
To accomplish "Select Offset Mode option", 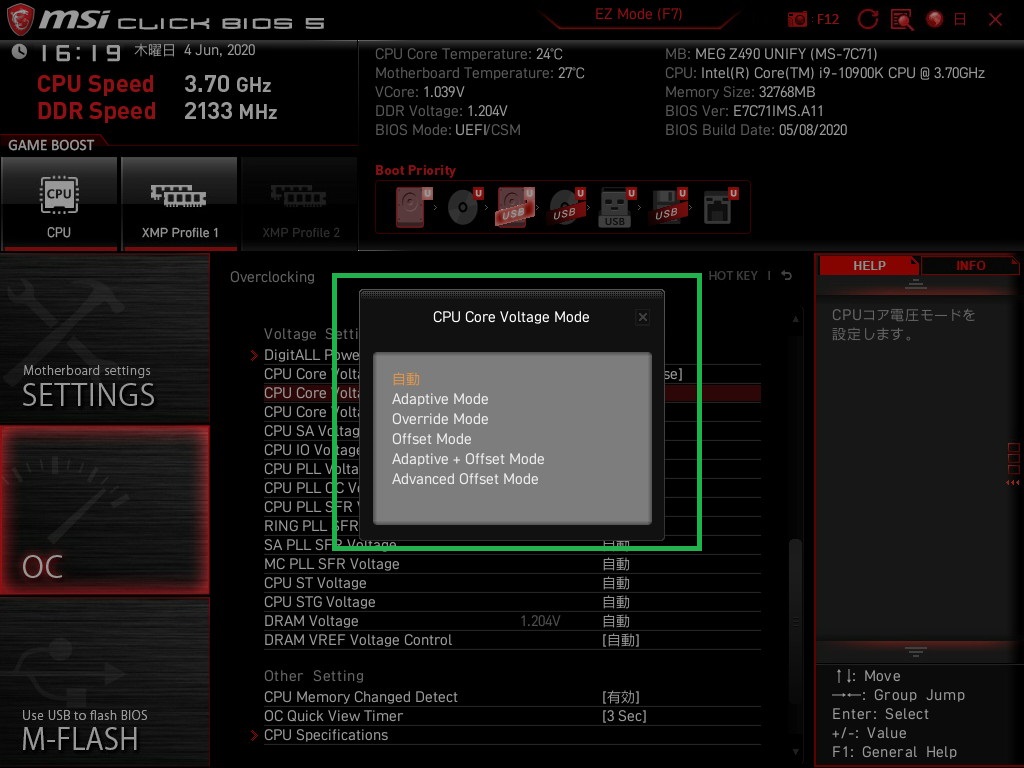I will click(x=431, y=439).
